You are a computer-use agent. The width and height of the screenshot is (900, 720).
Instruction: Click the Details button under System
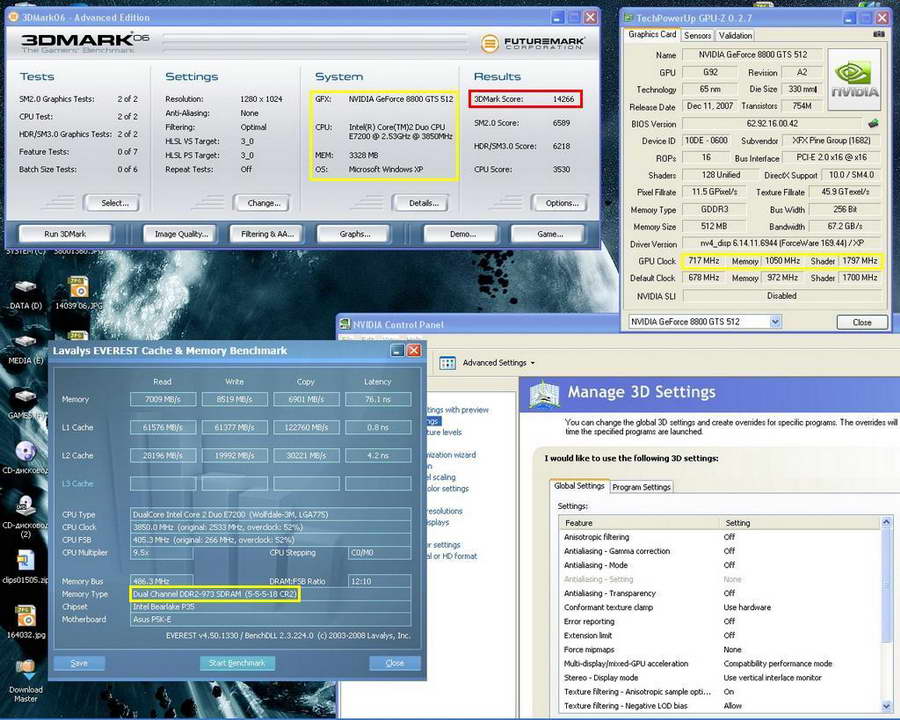tap(424, 203)
